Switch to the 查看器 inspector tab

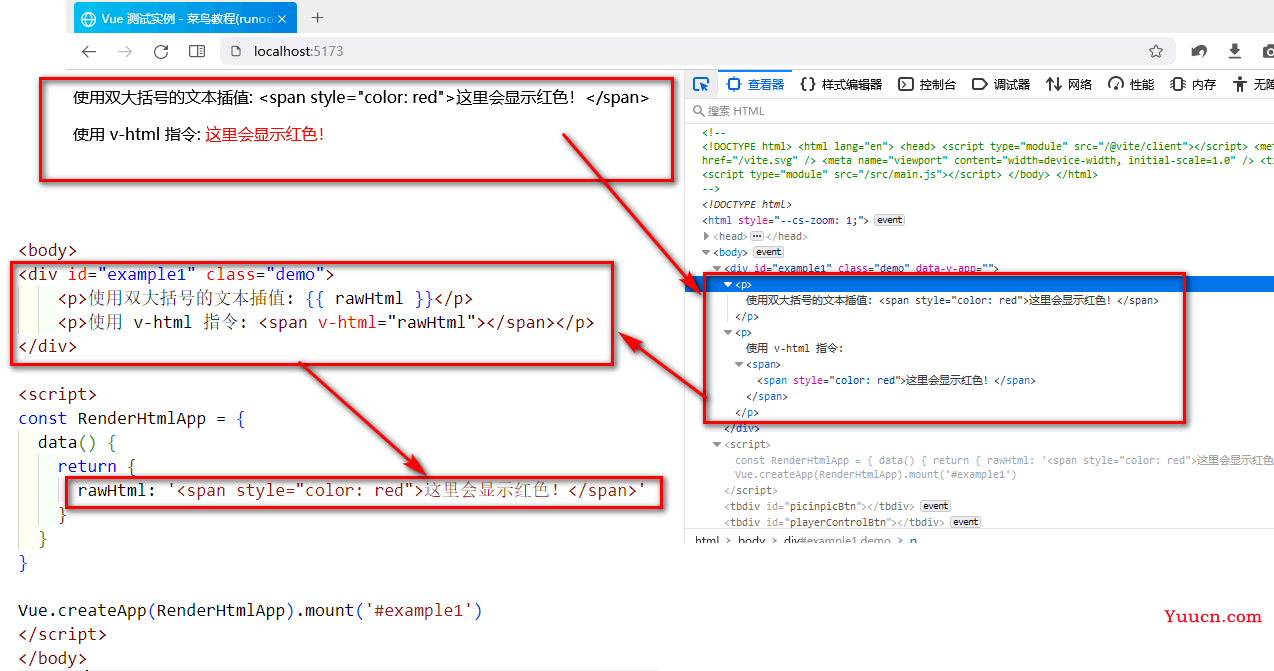pos(755,84)
